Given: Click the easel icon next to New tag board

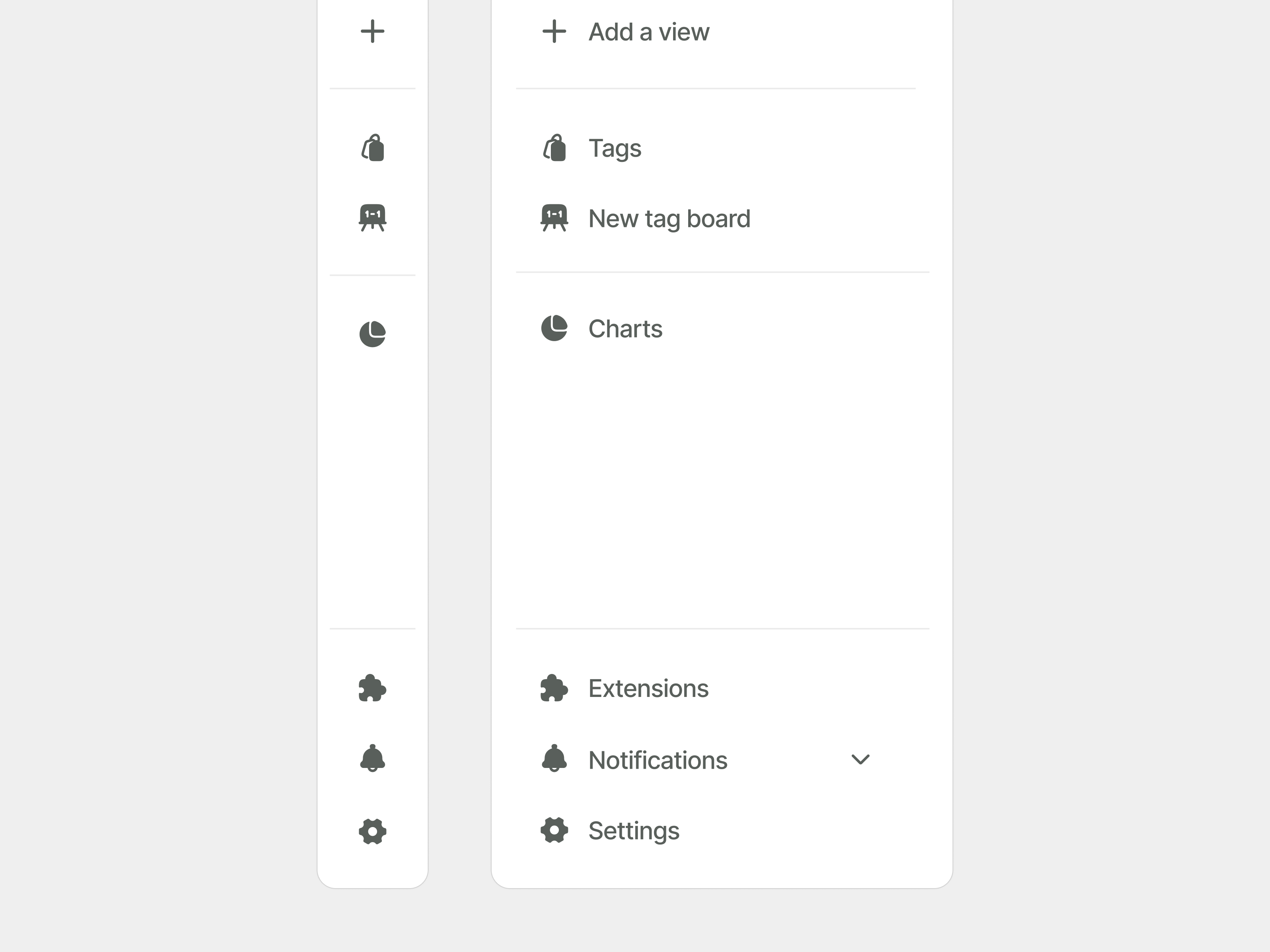Looking at the screenshot, I should pos(554,218).
